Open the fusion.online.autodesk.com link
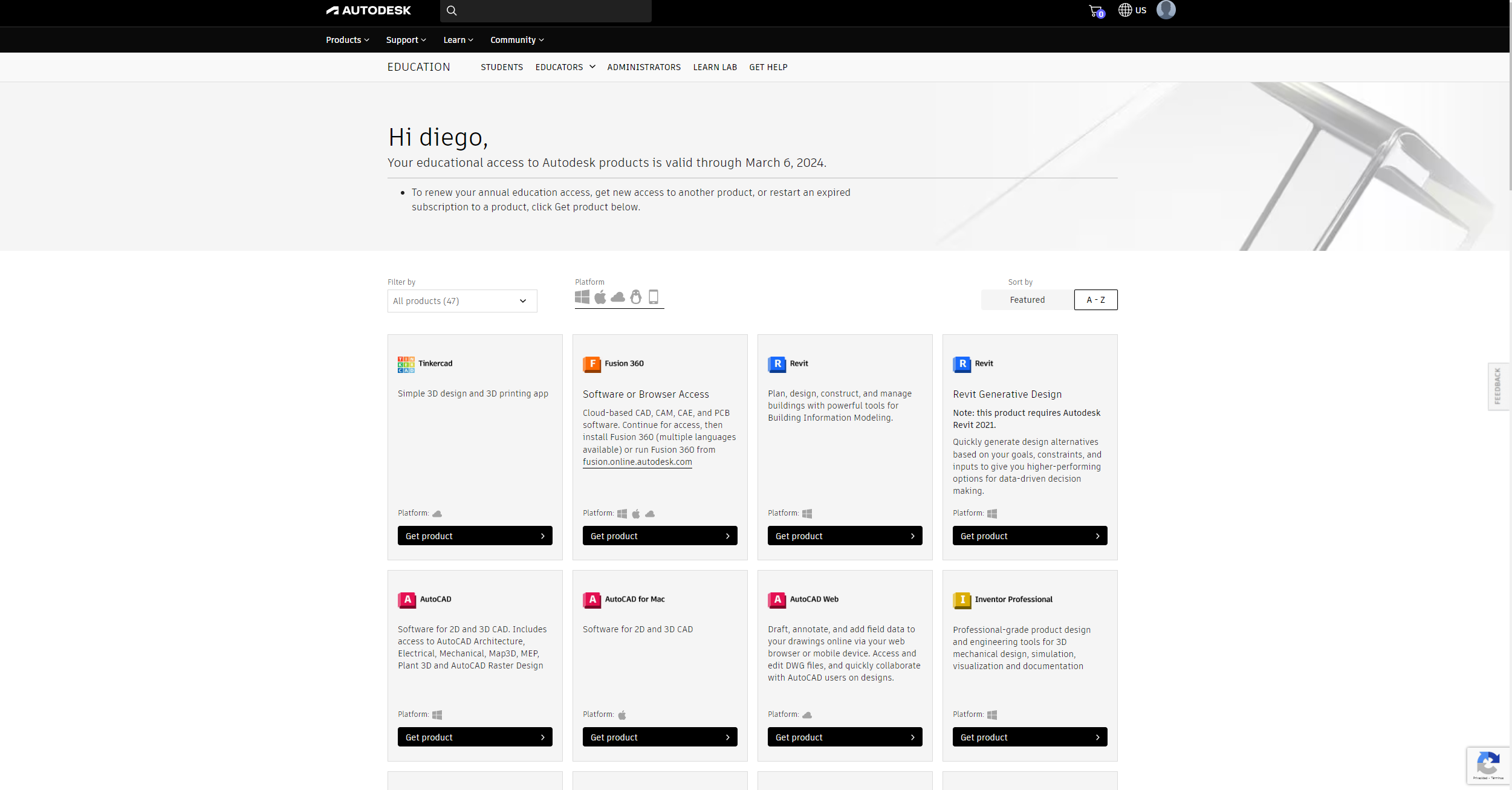 (x=637, y=461)
